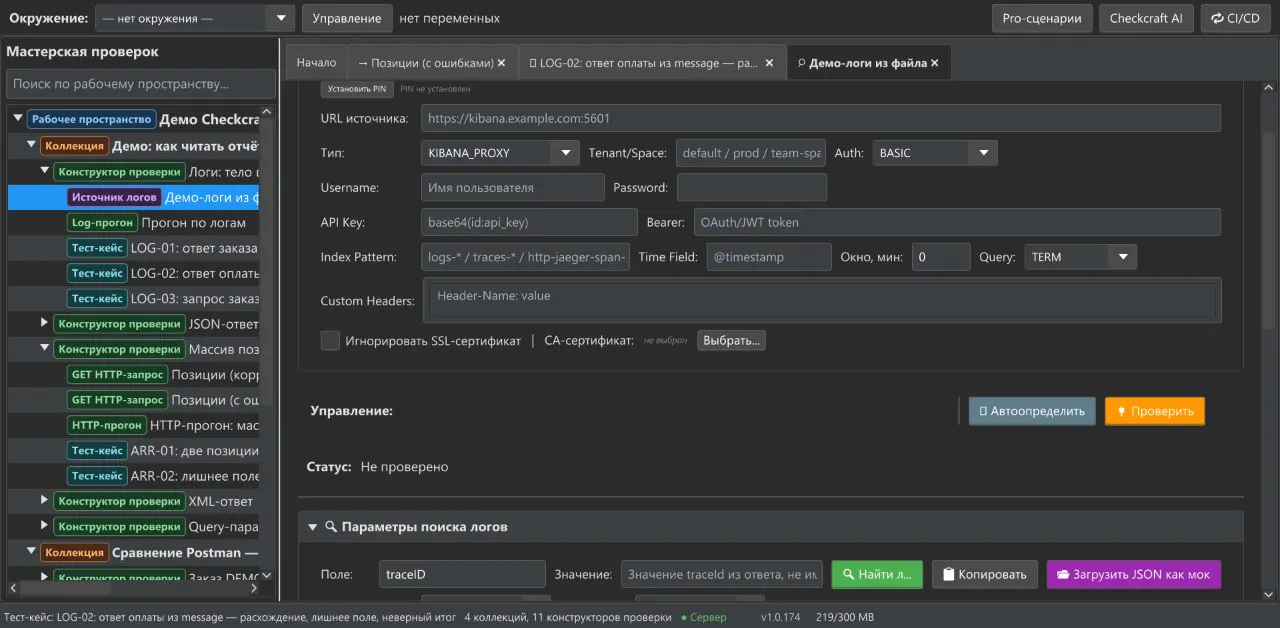This screenshot has width=1280, height=628.
Task: Click "Выбрать..." for CA-сертификат
Action: tap(732, 341)
